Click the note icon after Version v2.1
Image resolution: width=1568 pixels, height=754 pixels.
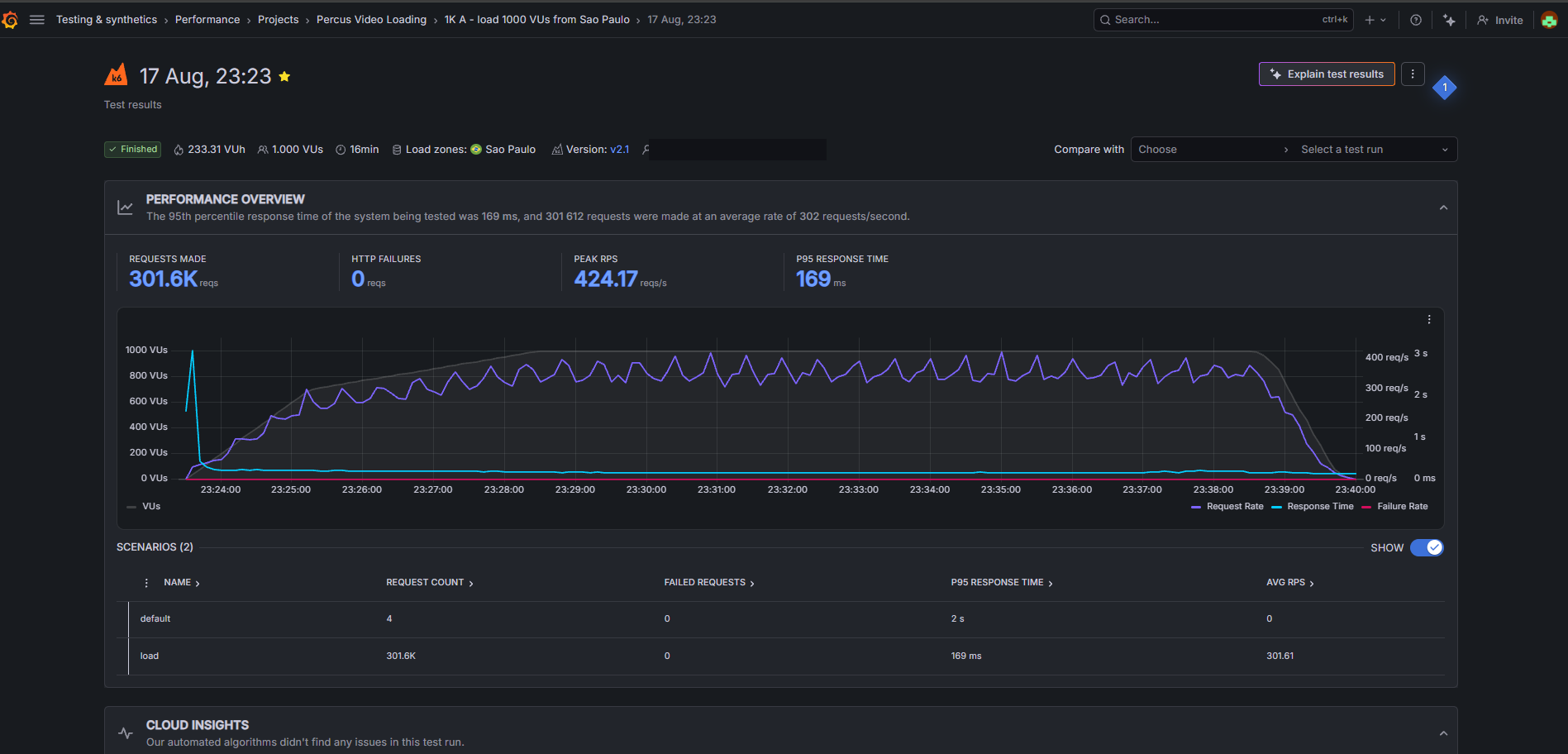[x=646, y=150]
